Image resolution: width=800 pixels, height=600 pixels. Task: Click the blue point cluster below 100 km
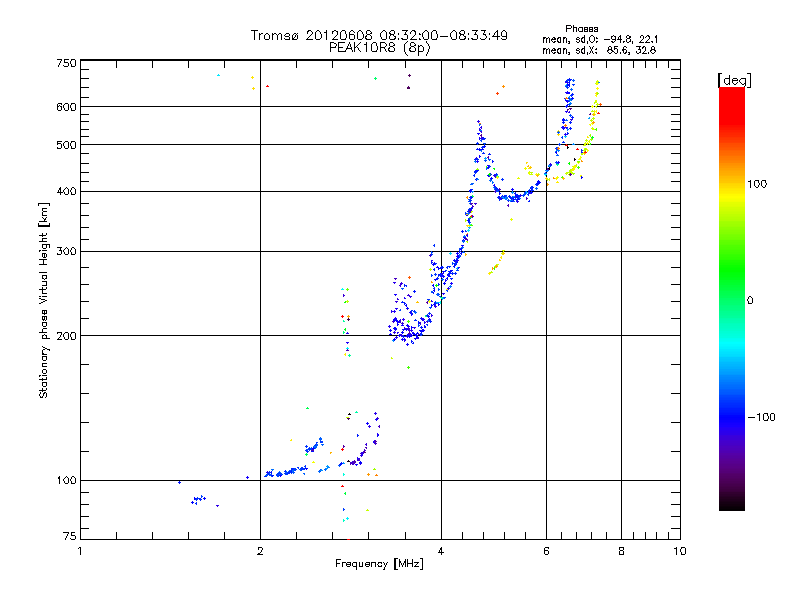(198, 499)
